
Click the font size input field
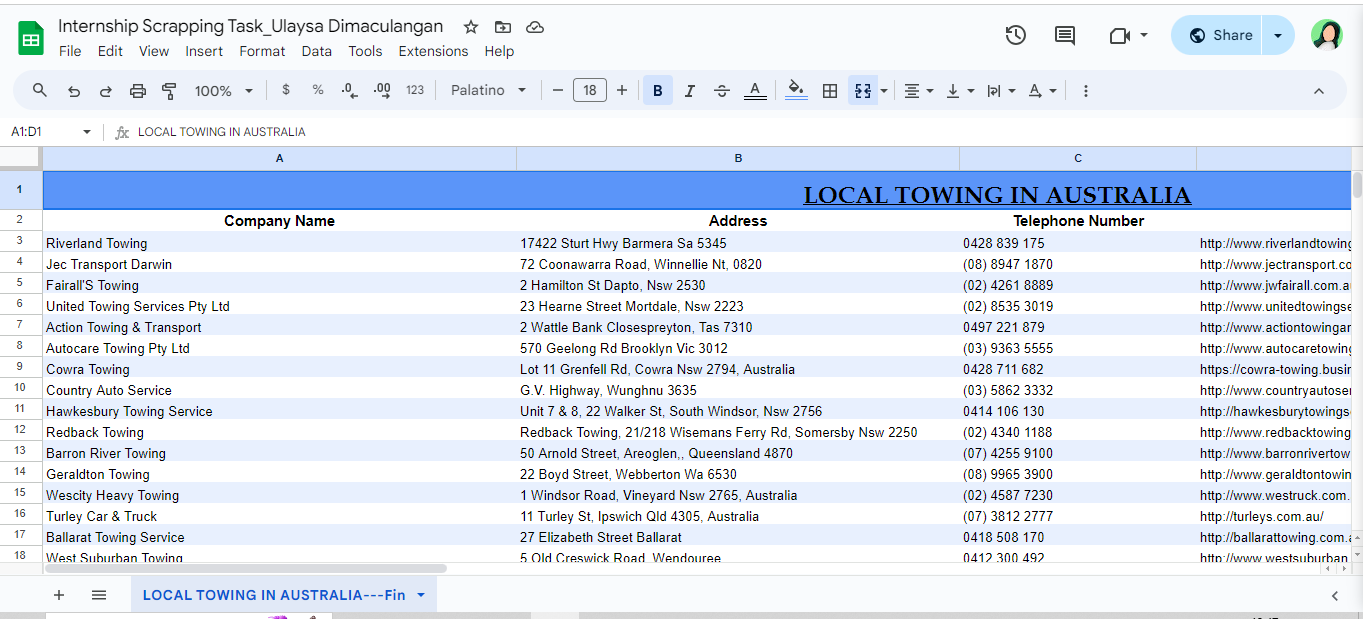590,91
